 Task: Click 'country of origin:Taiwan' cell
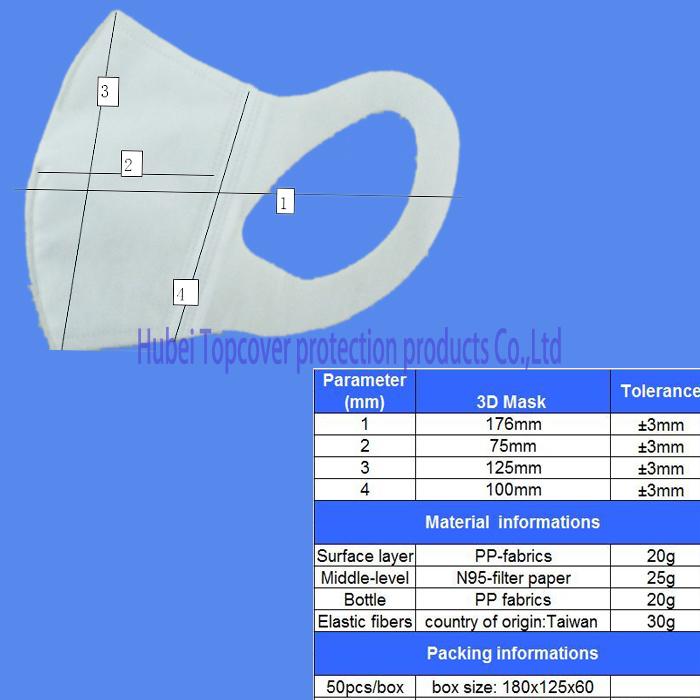[512, 621]
